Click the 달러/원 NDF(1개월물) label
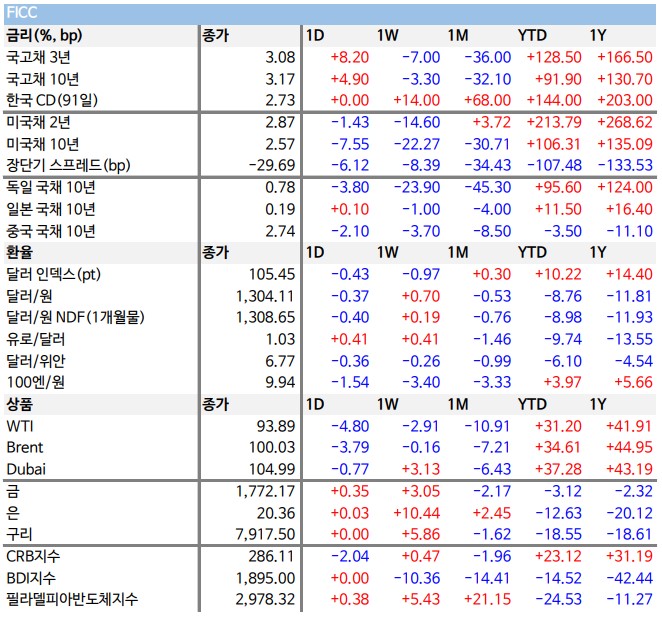Image resolution: width=662 pixels, height=618 pixels. click(x=75, y=317)
